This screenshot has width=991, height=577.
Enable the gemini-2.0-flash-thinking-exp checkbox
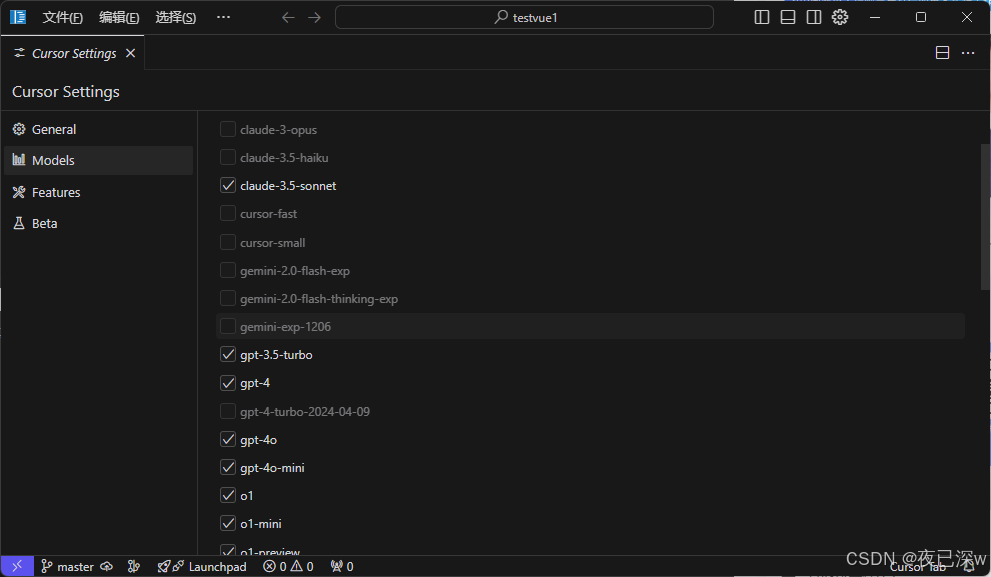228,298
